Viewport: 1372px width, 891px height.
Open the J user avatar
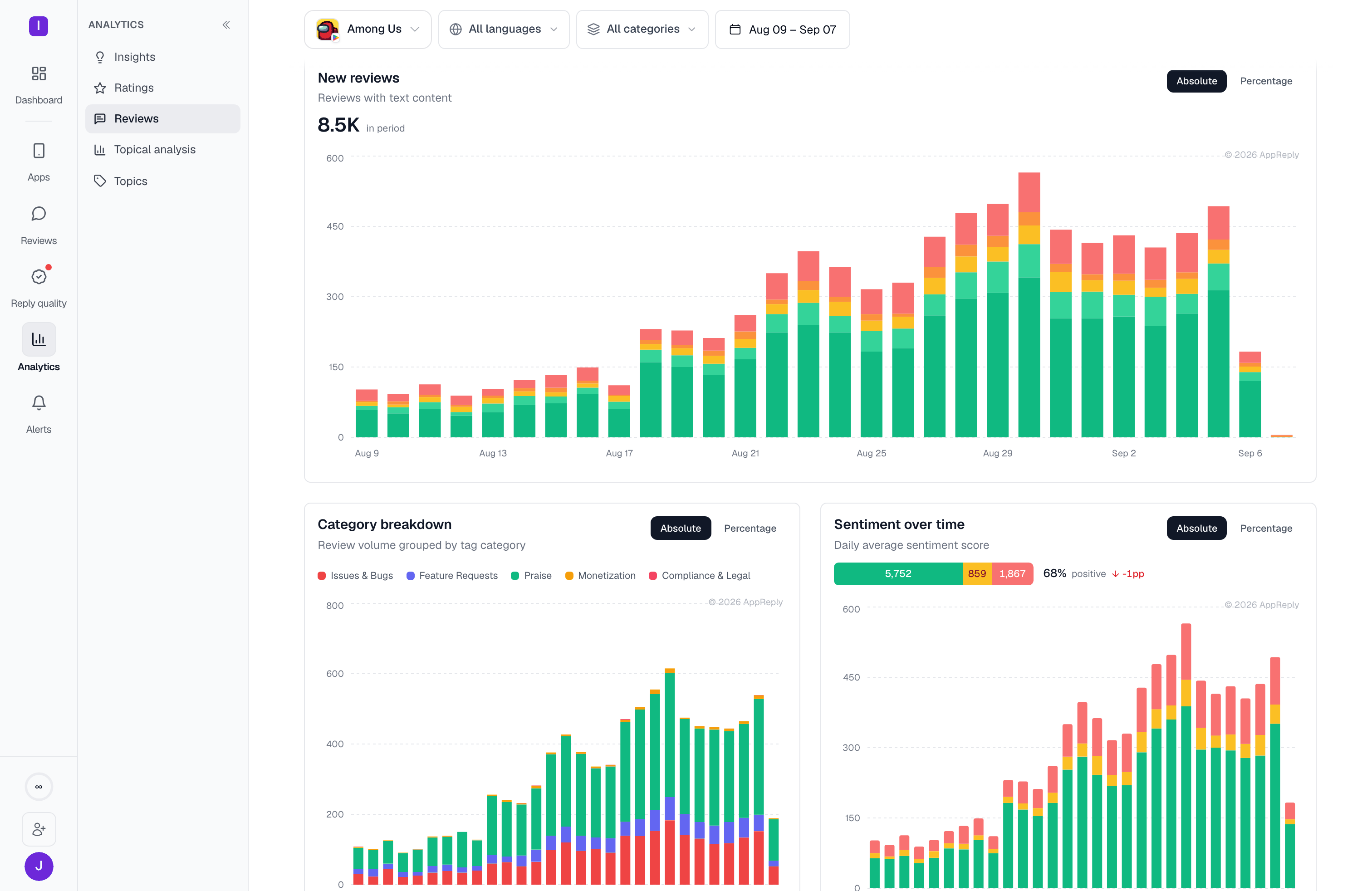(39, 866)
